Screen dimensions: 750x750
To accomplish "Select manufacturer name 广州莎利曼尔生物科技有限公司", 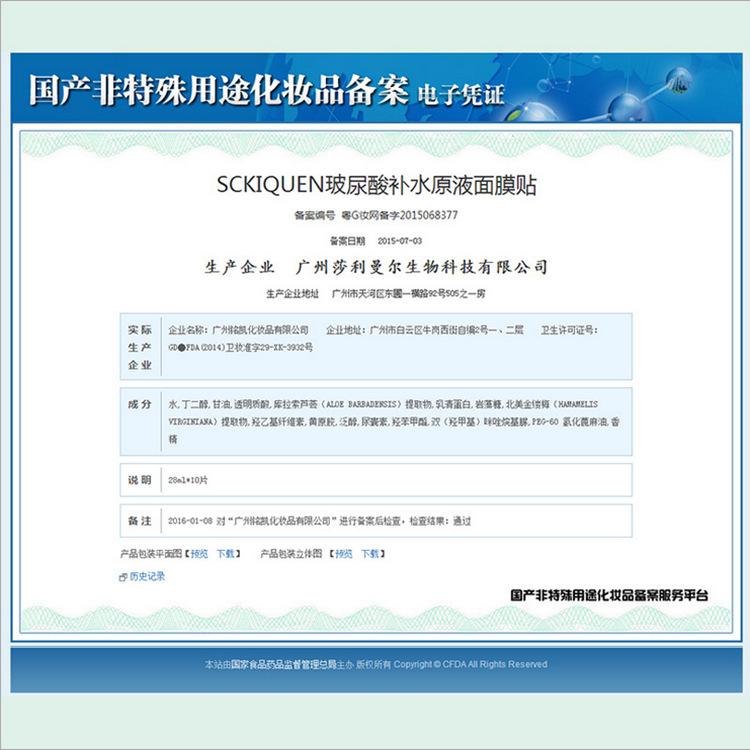I will (422, 267).
